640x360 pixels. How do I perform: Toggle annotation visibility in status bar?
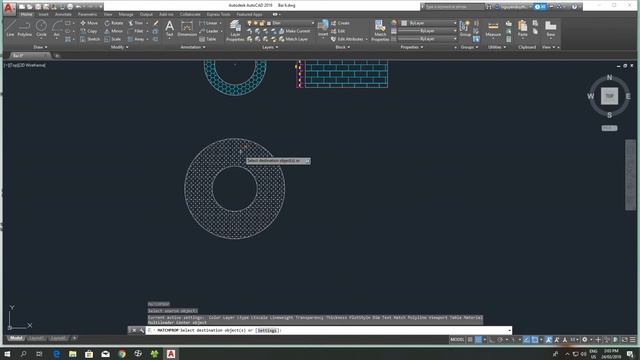pos(549,340)
